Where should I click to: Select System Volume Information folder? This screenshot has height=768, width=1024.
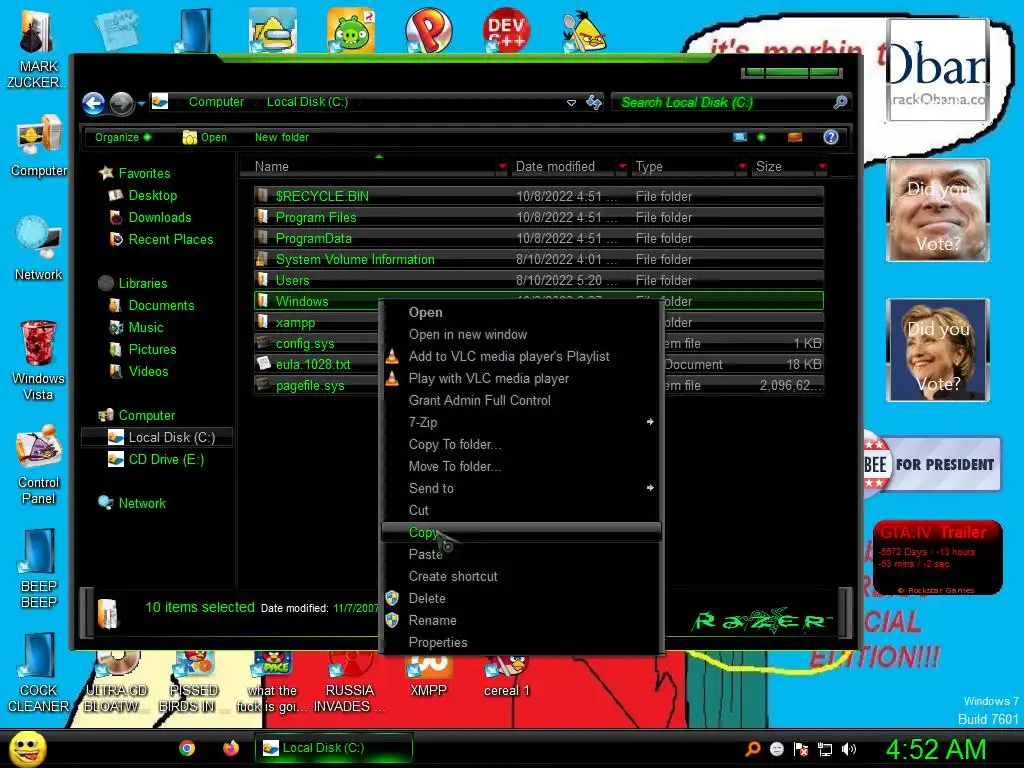click(539, 259)
